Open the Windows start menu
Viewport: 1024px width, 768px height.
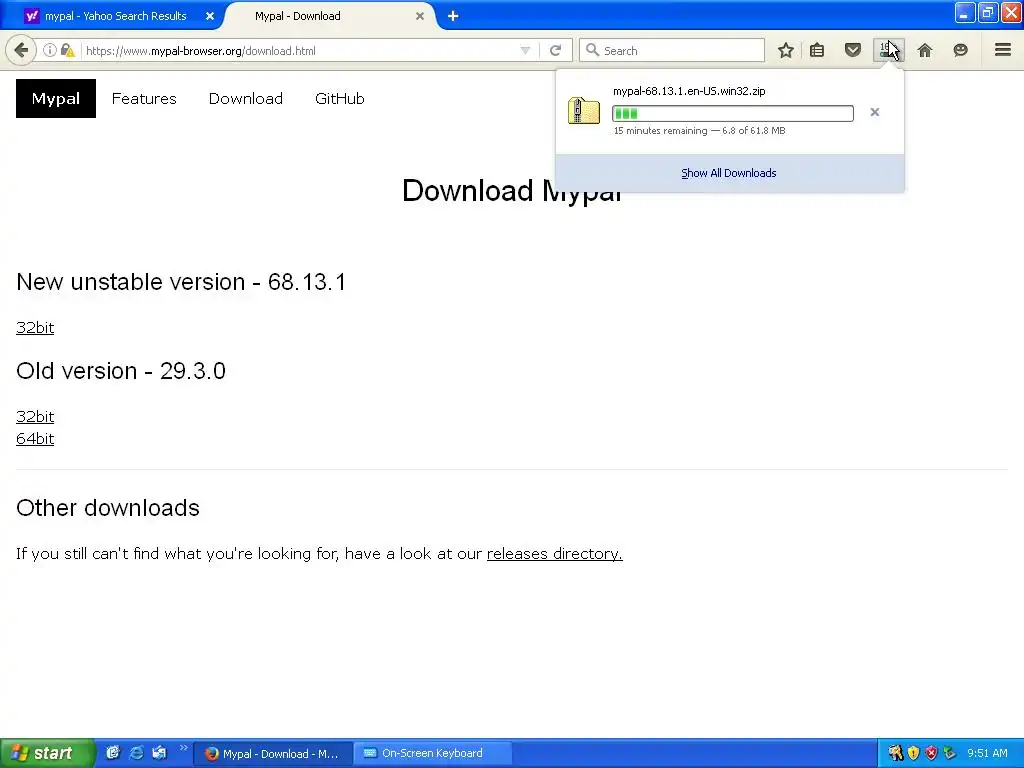pyautogui.click(x=47, y=753)
